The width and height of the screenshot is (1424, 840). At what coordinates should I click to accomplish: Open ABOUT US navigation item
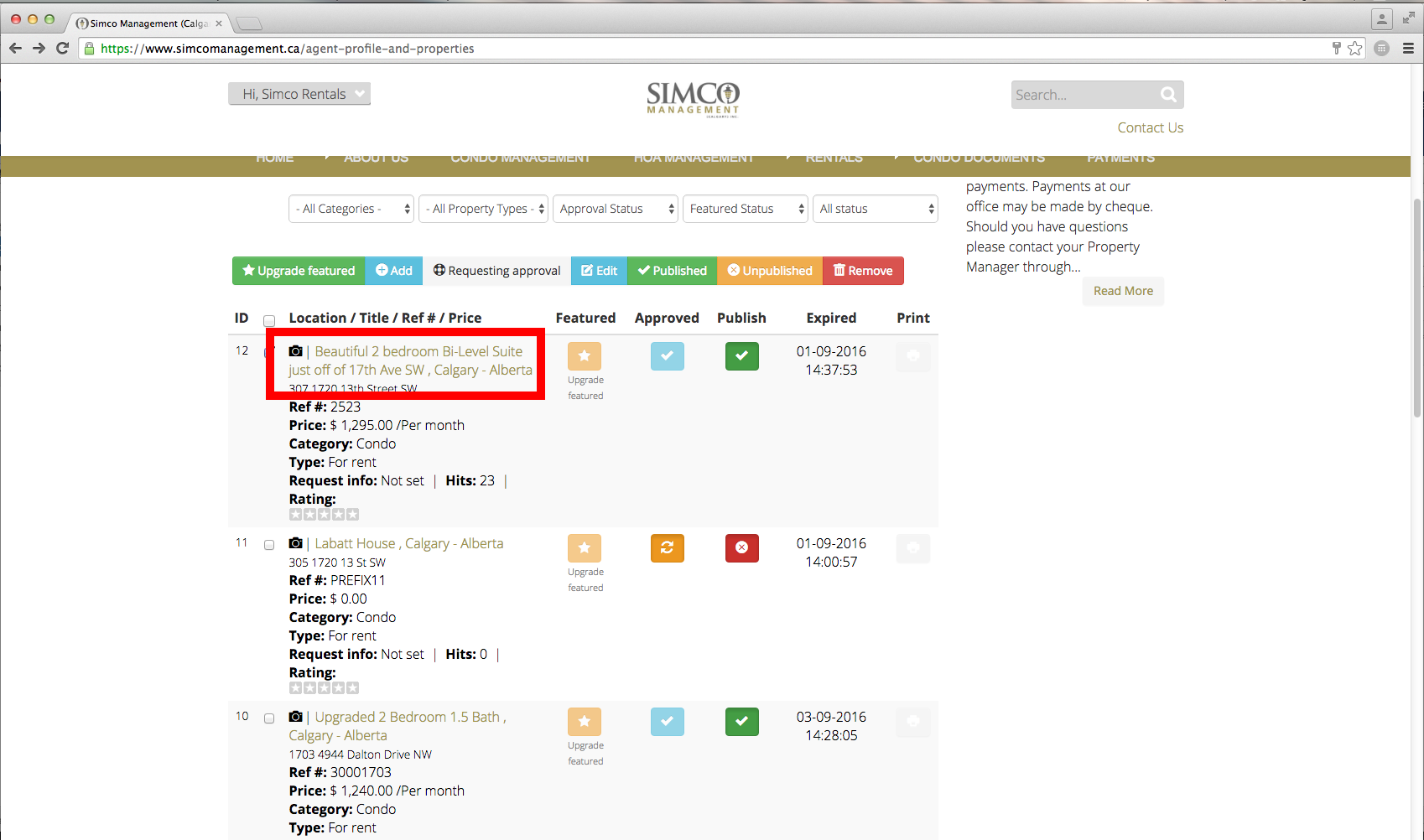[x=377, y=158]
